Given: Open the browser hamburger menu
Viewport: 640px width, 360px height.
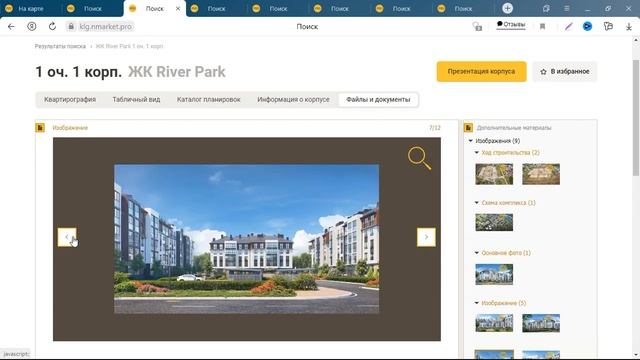Looking at the screenshot, I should click(x=567, y=8).
